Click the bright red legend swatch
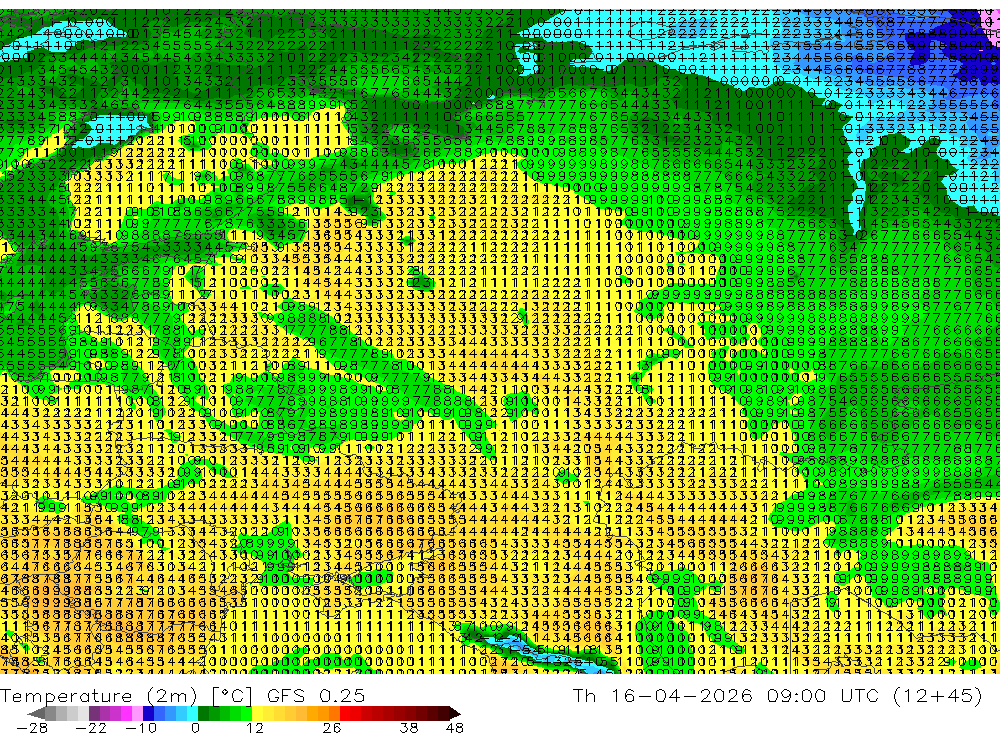Viewport: 1000px width, 733px height. (x=345, y=713)
